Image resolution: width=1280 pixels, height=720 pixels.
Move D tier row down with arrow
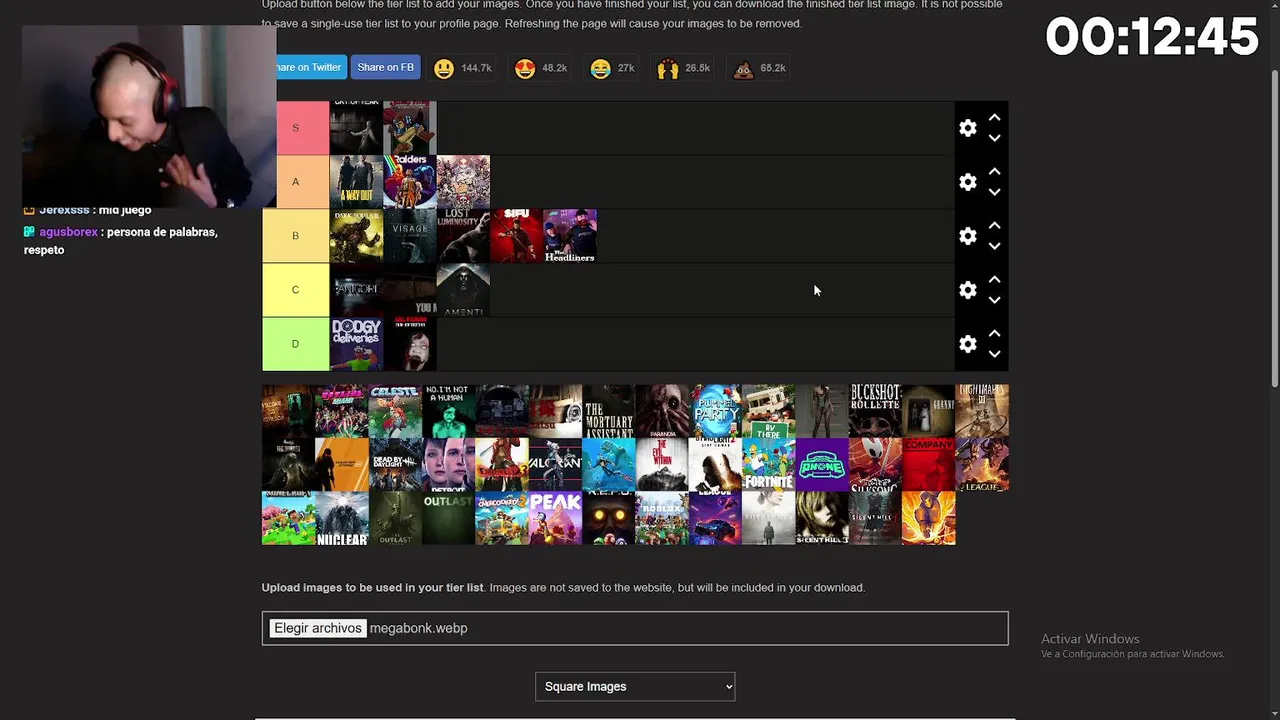tap(994, 354)
